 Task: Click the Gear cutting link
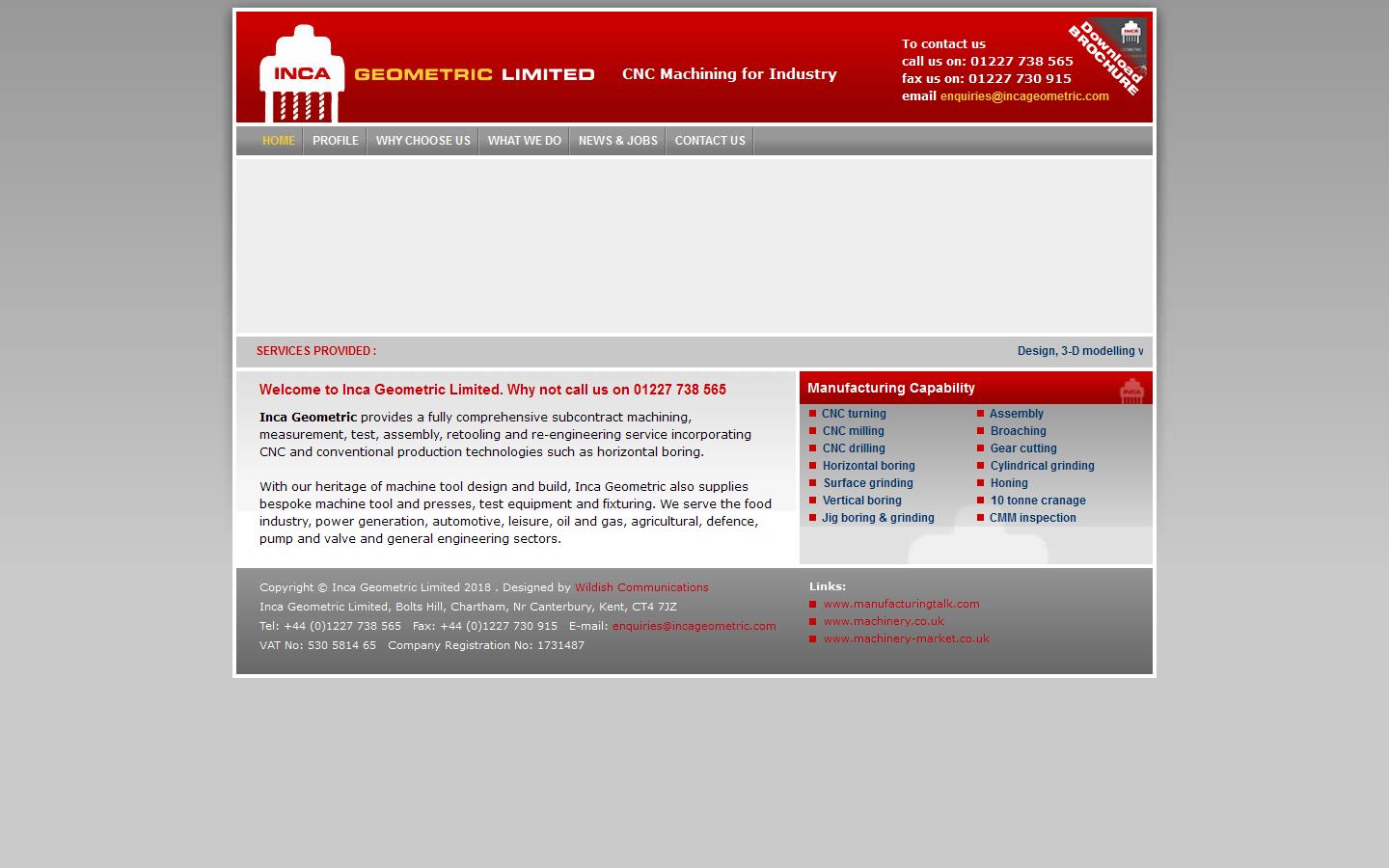coord(1022,448)
